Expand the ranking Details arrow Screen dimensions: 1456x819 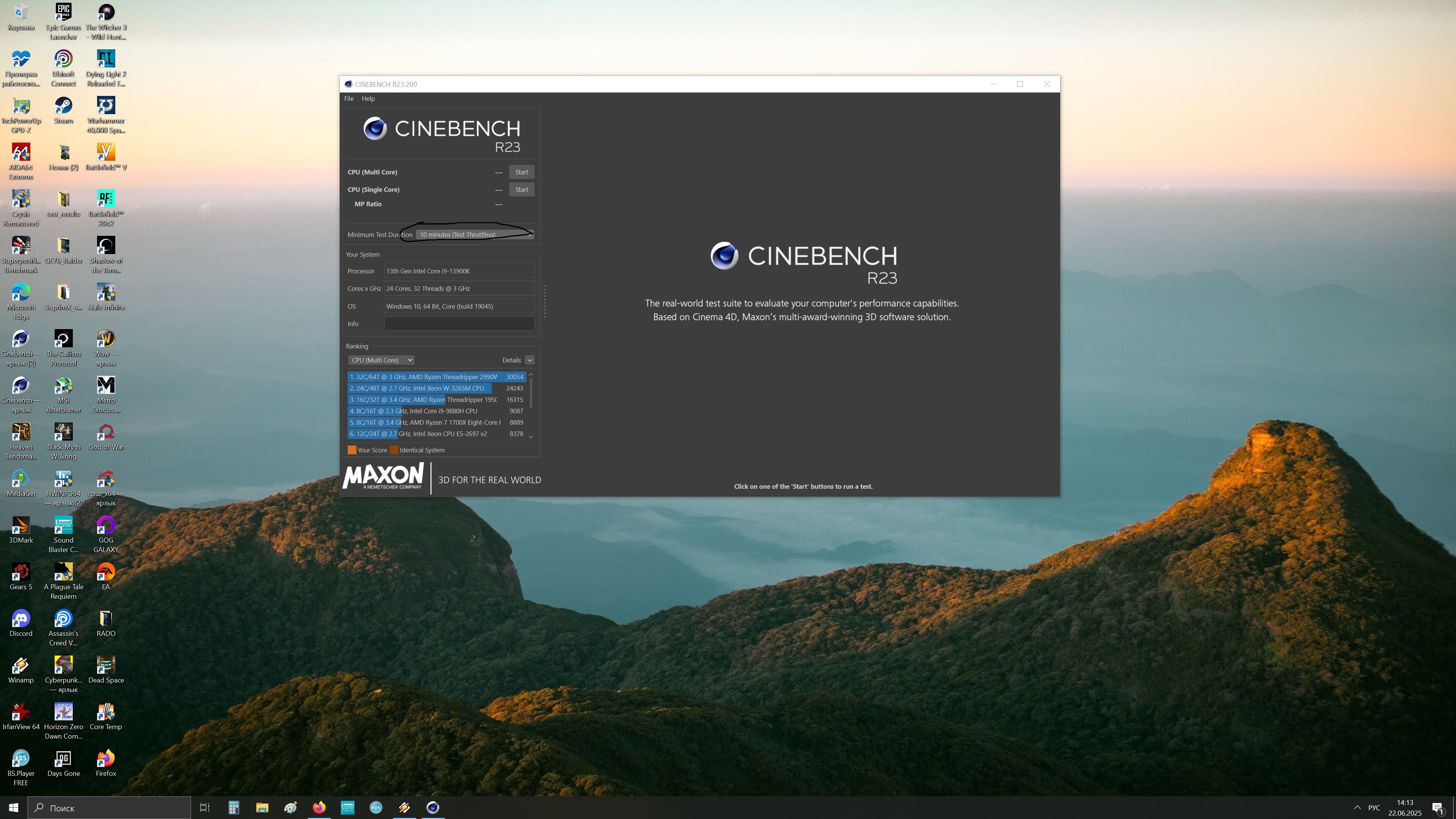pos(530,360)
